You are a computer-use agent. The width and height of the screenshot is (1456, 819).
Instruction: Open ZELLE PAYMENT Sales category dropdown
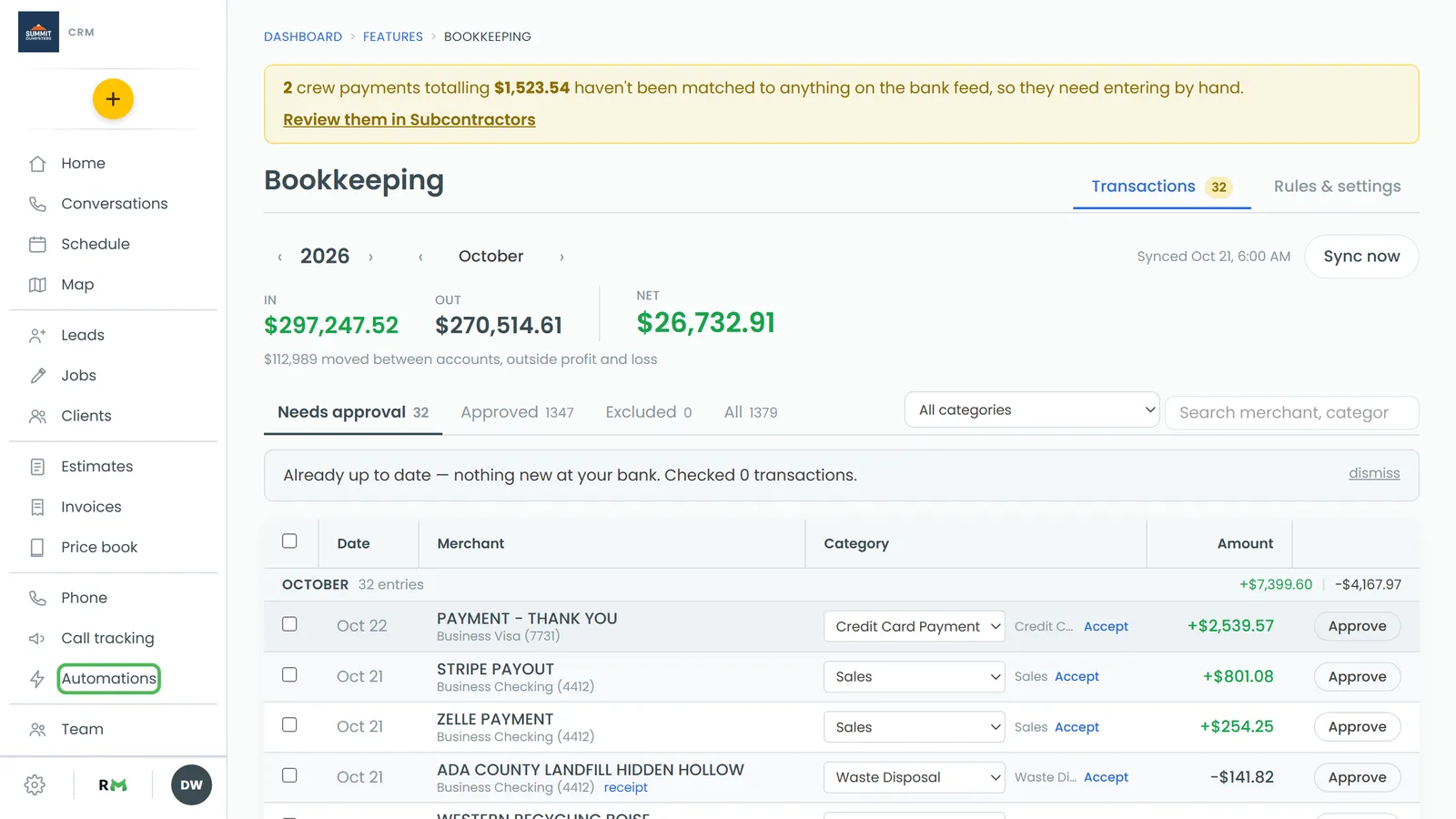point(915,727)
